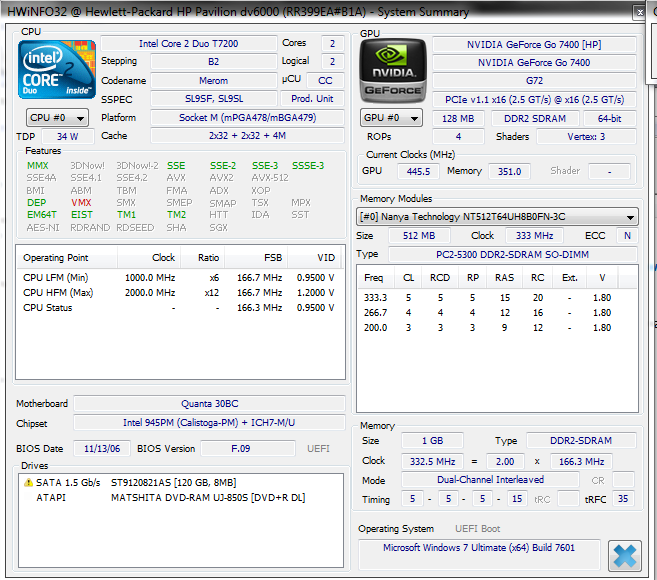Click the 1 GB memory size field

pos(432,441)
